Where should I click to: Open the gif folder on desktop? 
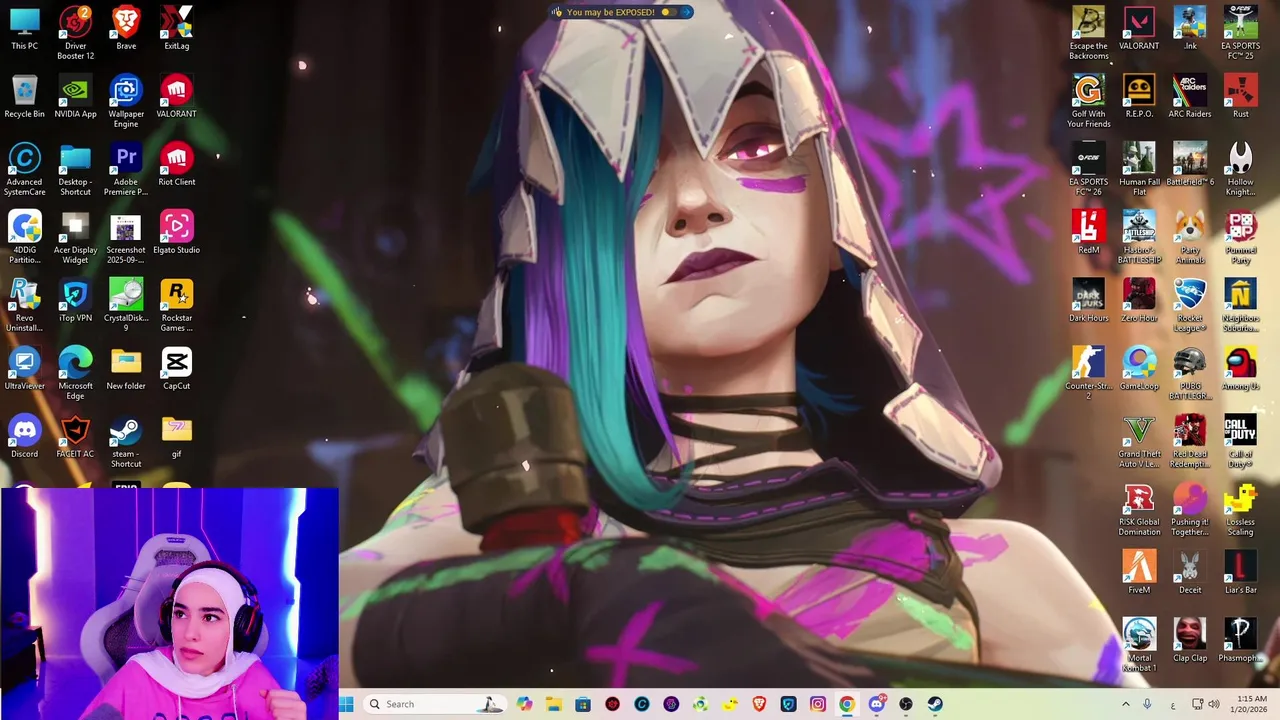[177, 437]
